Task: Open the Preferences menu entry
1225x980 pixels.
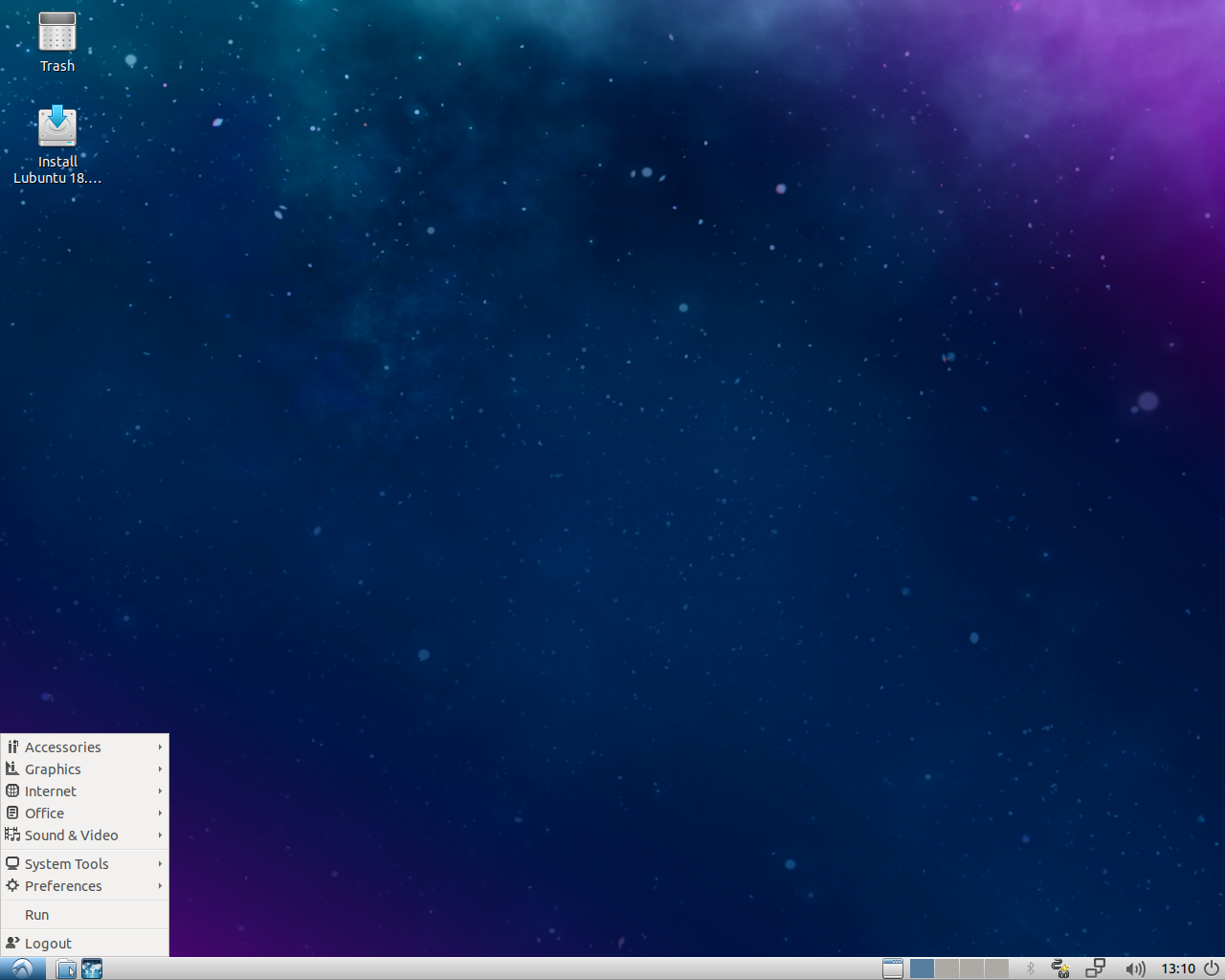Action: (85, 886)
